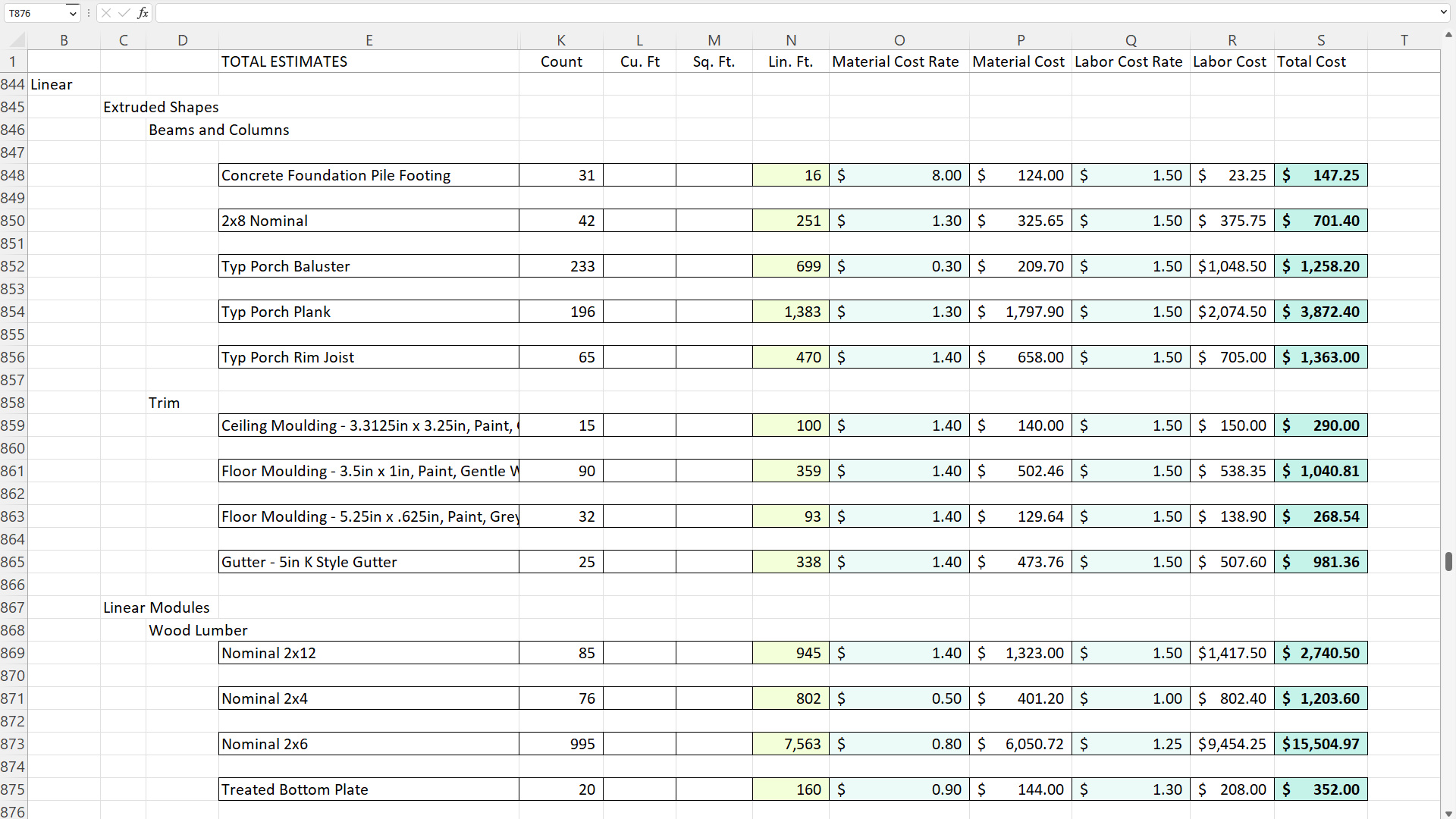Image resolution: width=1456 pixels, height=819 pixels.
Task: Click the $15,504.97 total cost cell
Action: [x=1320, y=744]
